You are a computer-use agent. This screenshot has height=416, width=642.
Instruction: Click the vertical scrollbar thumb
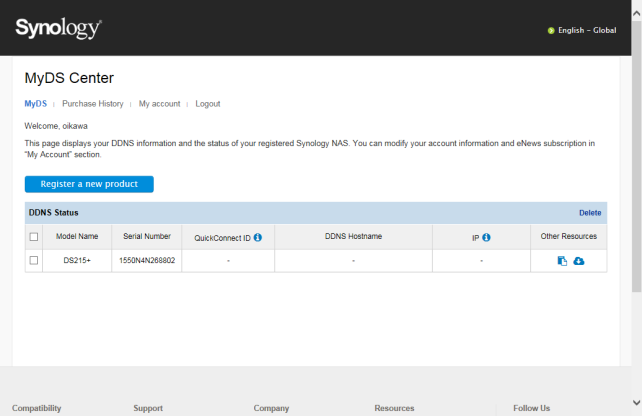point(637,156)
